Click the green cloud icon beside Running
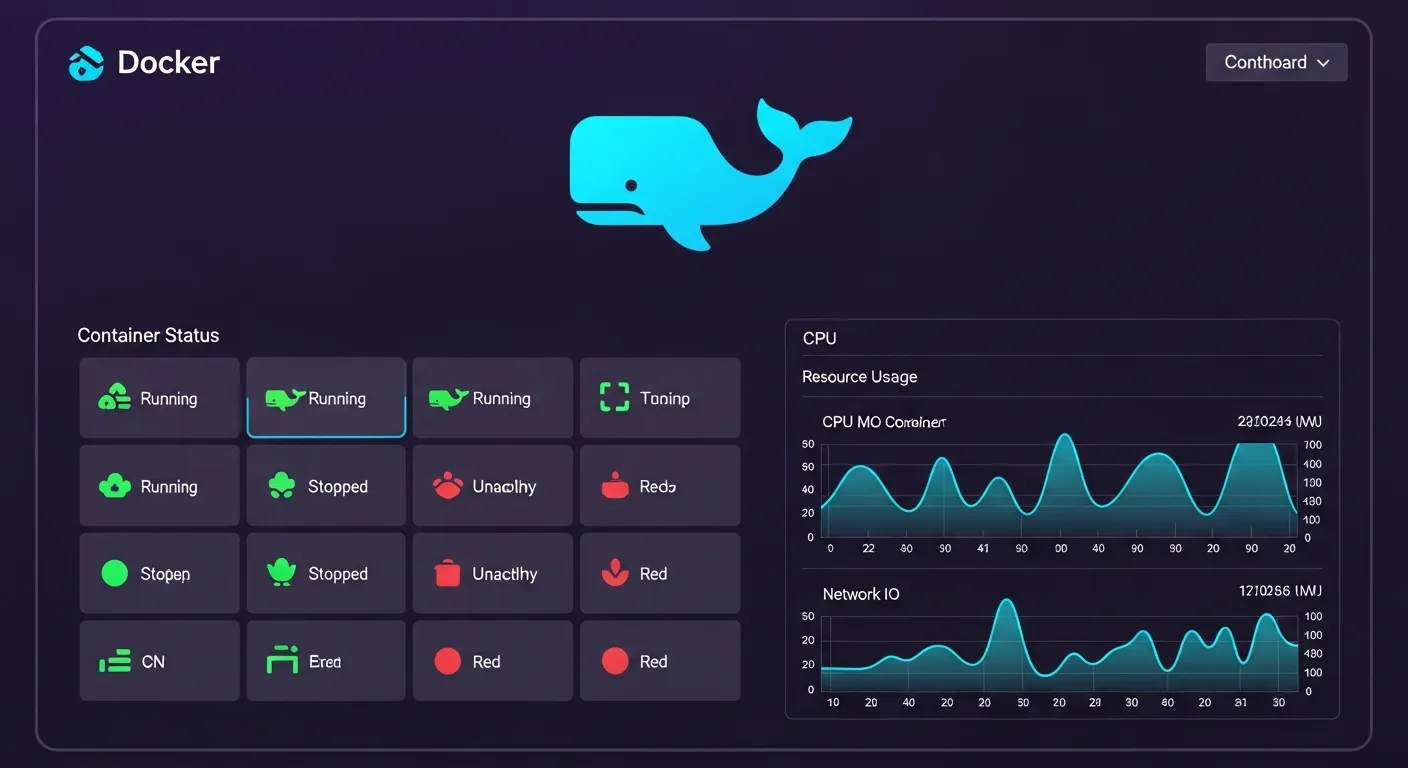 tap(113, 485)
